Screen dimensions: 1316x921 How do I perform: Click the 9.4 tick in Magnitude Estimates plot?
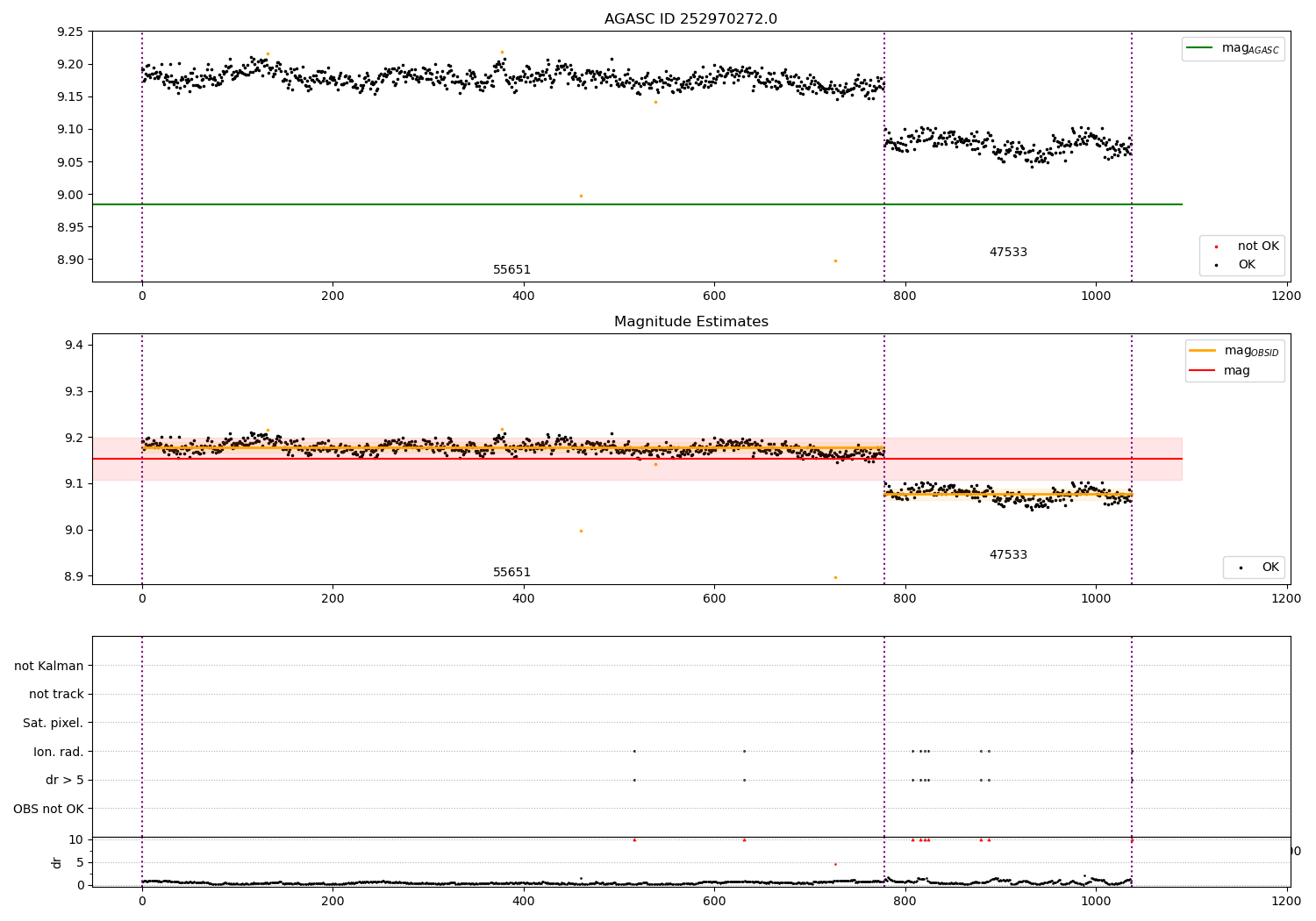[x=74, y=346]
